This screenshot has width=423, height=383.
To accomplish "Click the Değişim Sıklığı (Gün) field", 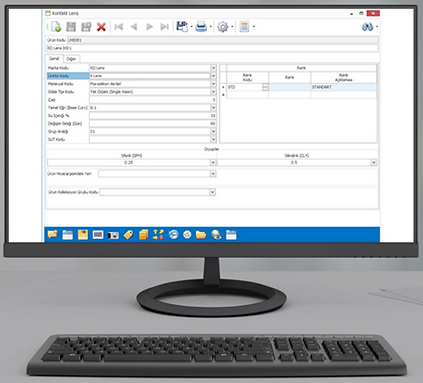I will click(153, 124).
